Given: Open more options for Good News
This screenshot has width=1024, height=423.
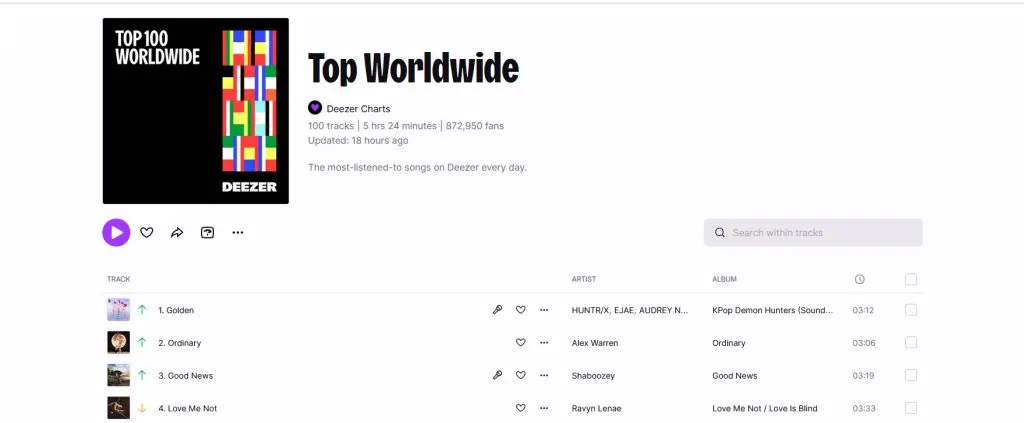Looking at the screenshot, I should (544, 375).
